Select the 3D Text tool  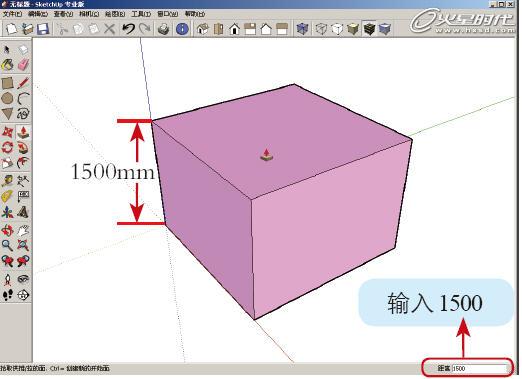coord(23,212)
